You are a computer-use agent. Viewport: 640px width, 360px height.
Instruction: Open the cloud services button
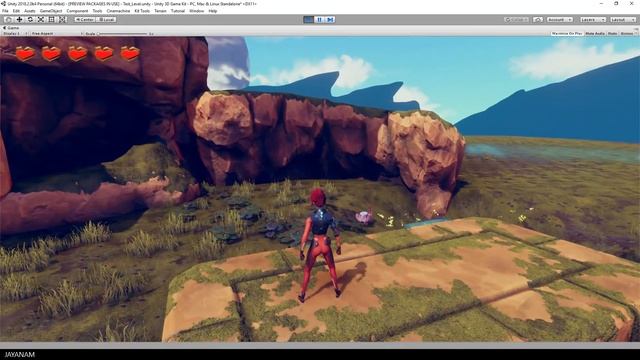[538, 20]
